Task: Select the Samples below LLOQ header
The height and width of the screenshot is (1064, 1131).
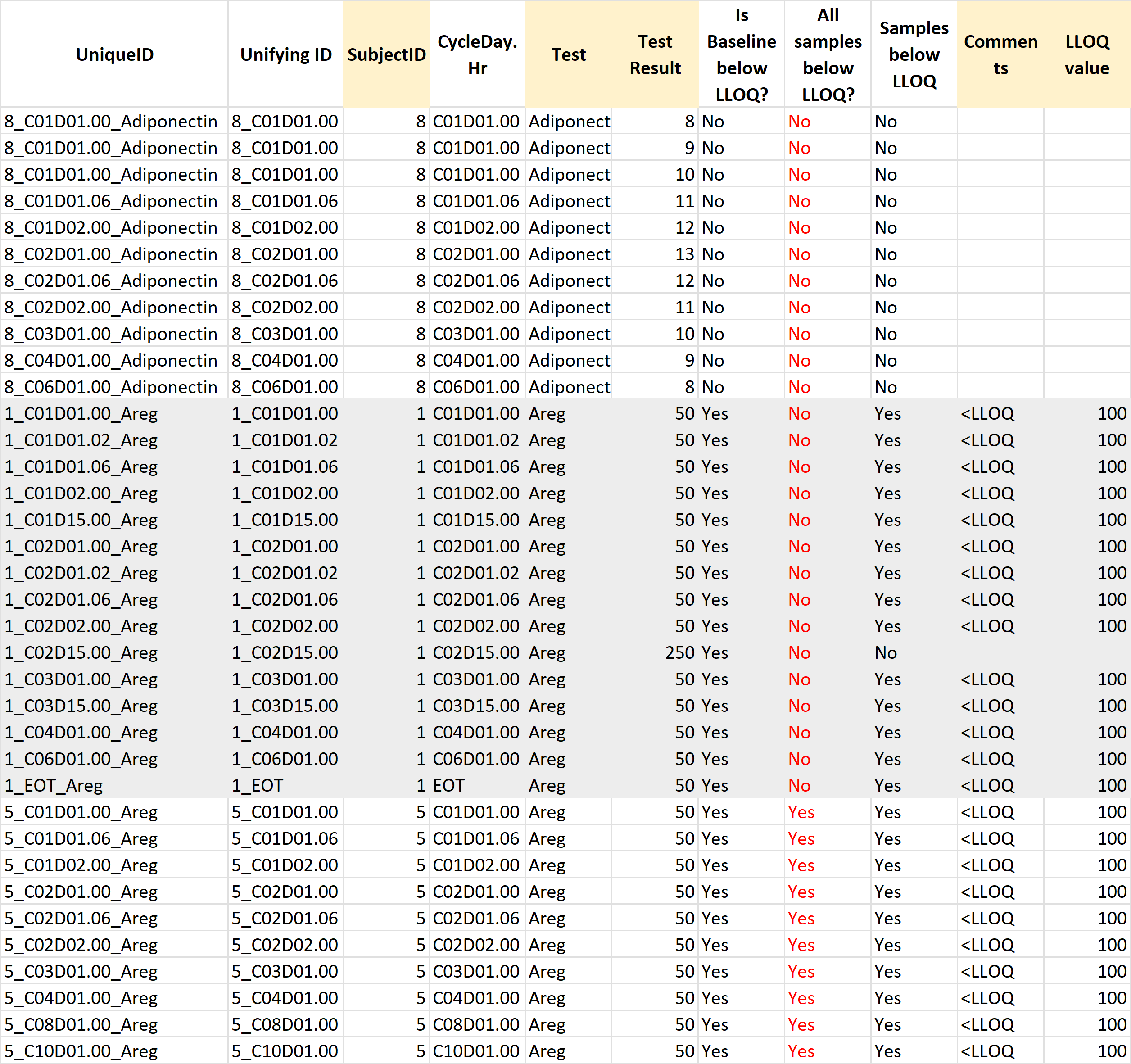Action: (914, 54)
